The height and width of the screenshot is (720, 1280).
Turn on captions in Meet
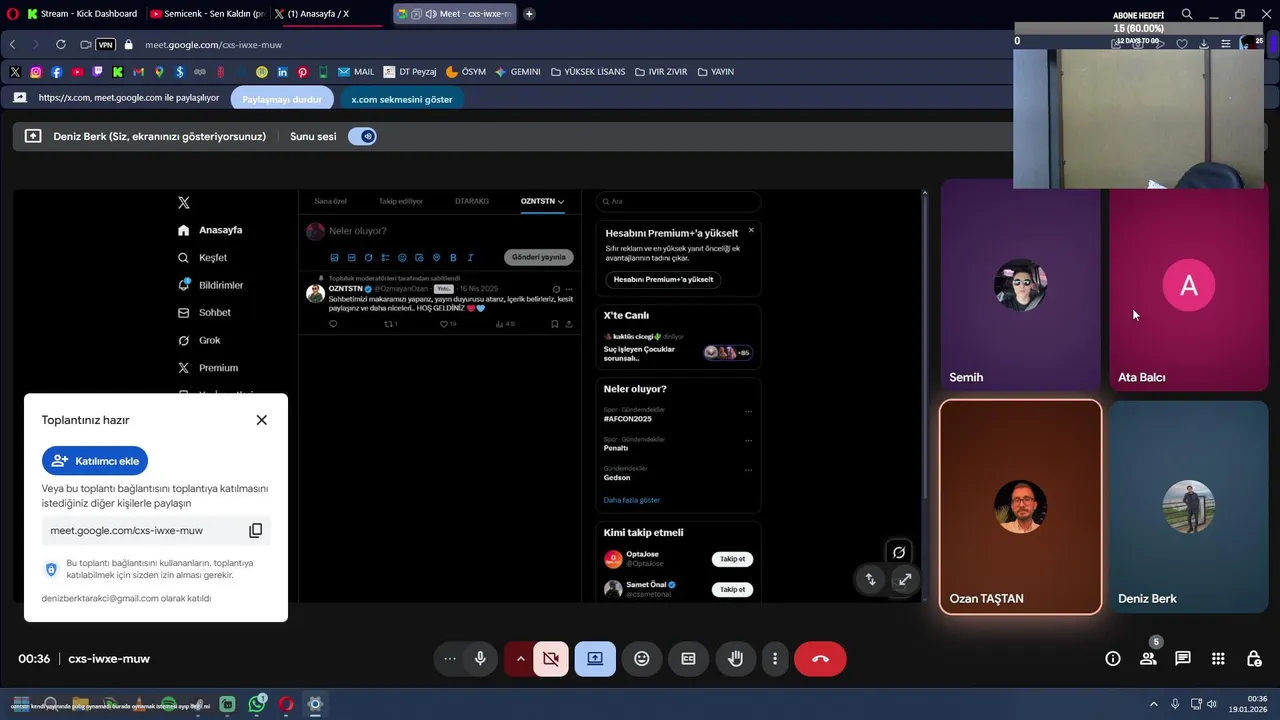click(x=688, y=659)
